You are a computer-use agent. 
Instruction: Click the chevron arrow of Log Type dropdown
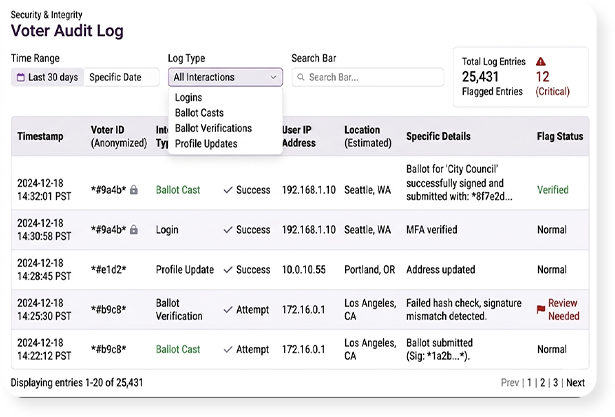pyautogui.click(x=273, y=77)
